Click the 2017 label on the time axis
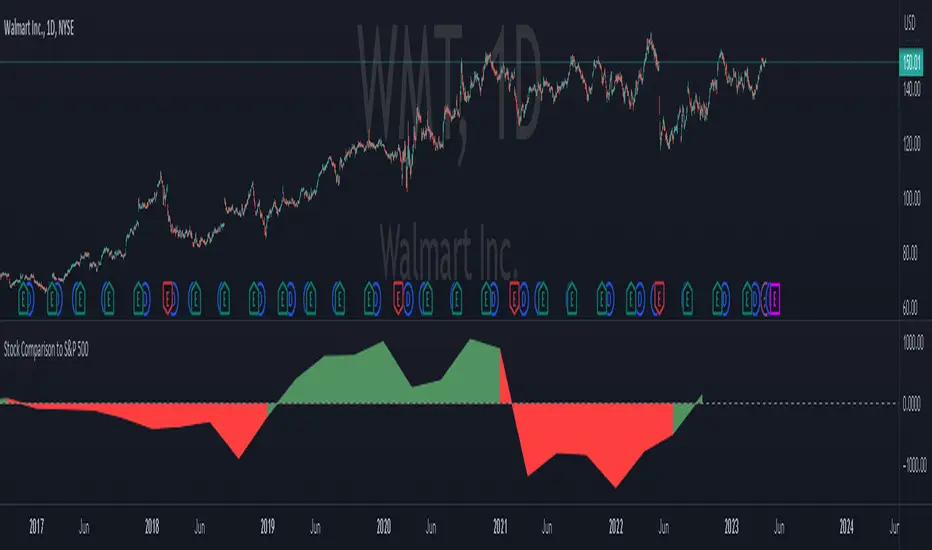The image size is (932, 550). 36,526
